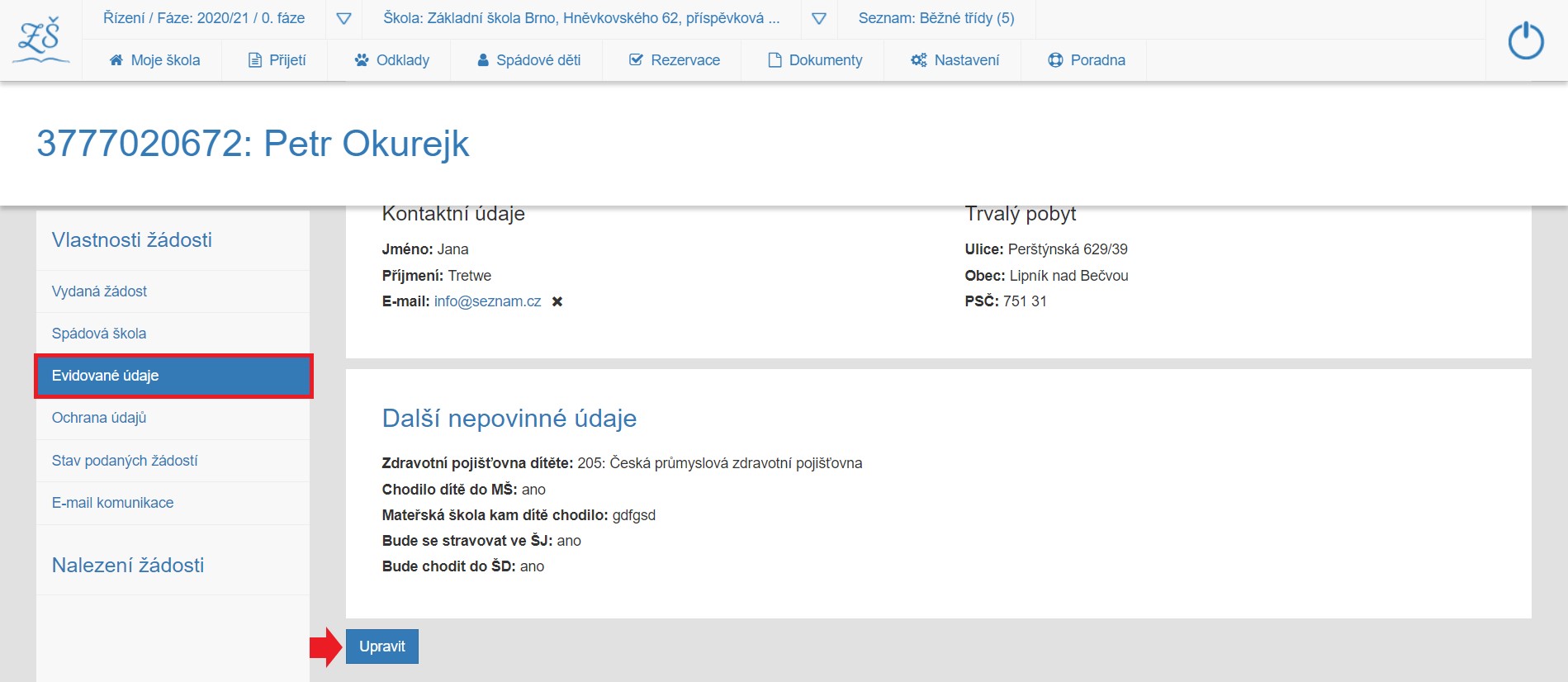1568x682 pixels.
Task: Click the Bude se stravovat ve ŠJ line
Action: point(481,541)
